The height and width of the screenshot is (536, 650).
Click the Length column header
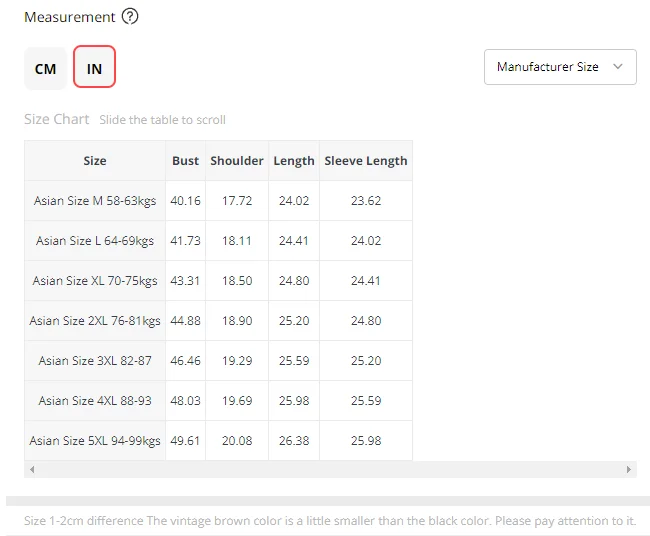point(294,161)
